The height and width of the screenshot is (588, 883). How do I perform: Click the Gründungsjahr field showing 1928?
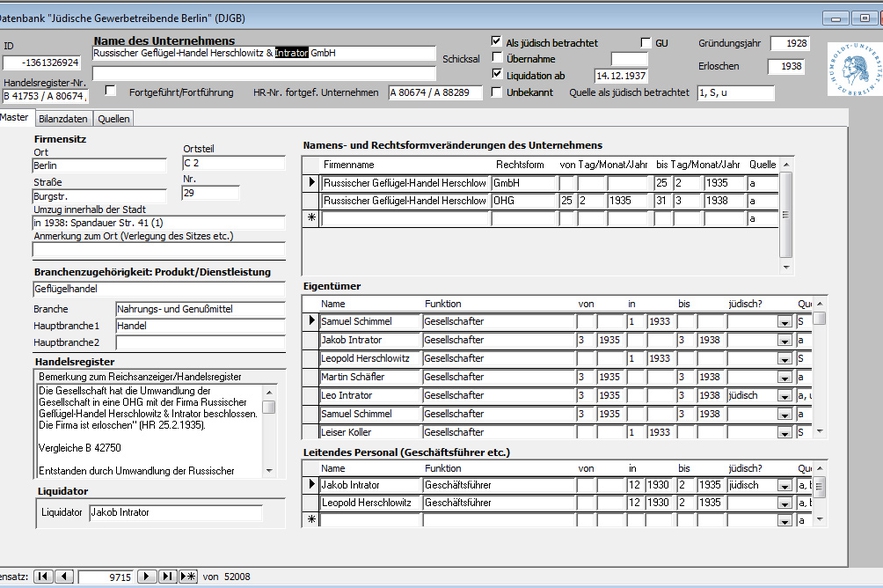(789, 44)
